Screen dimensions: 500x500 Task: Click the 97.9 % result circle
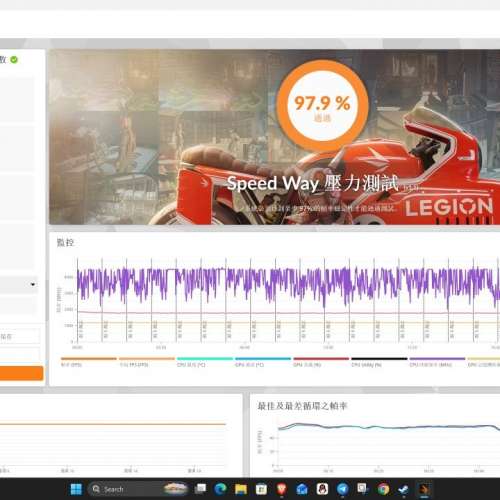coord(322,105)
